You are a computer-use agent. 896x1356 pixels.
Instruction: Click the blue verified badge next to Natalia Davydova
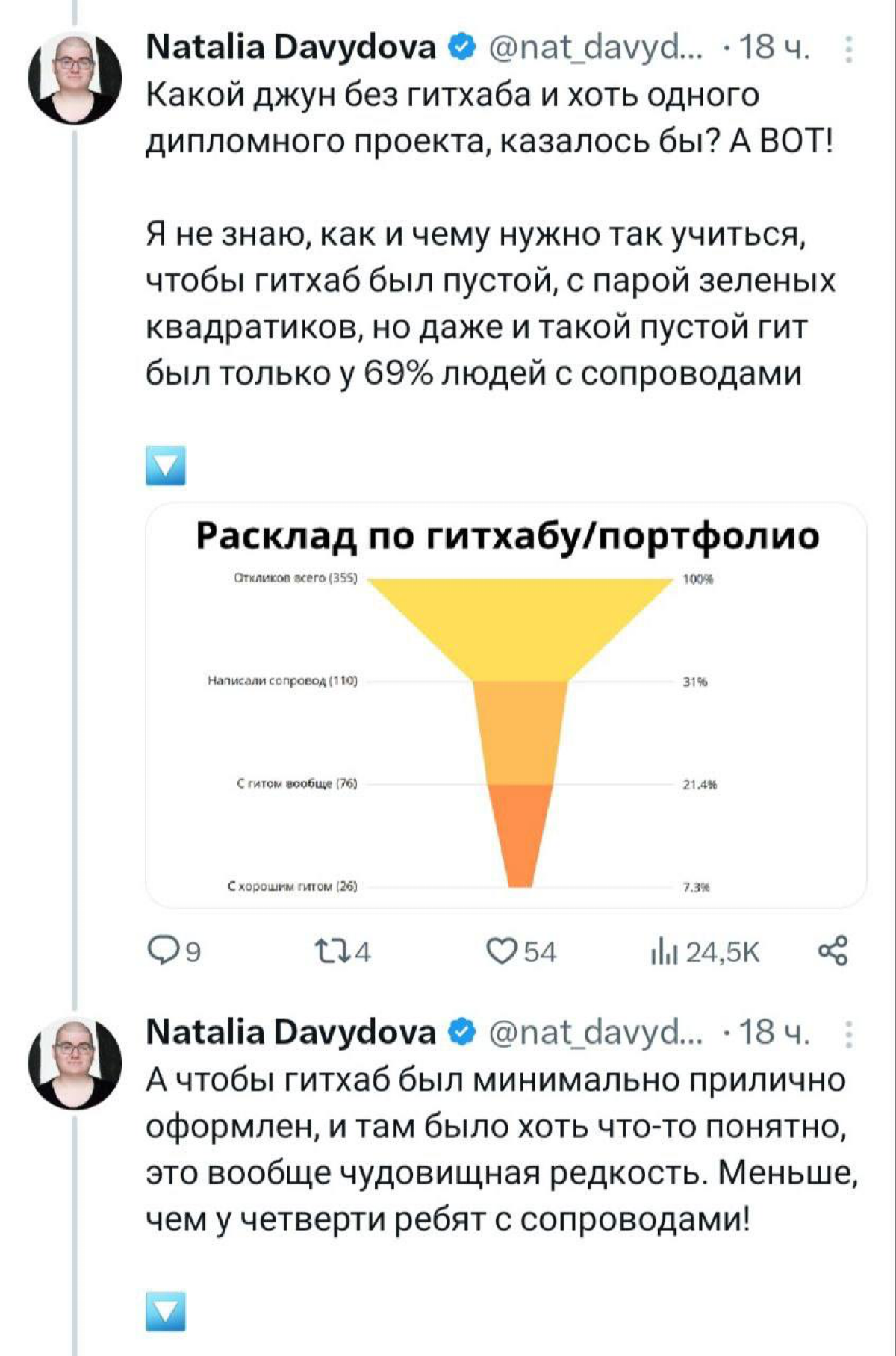[x=460, y=46]
